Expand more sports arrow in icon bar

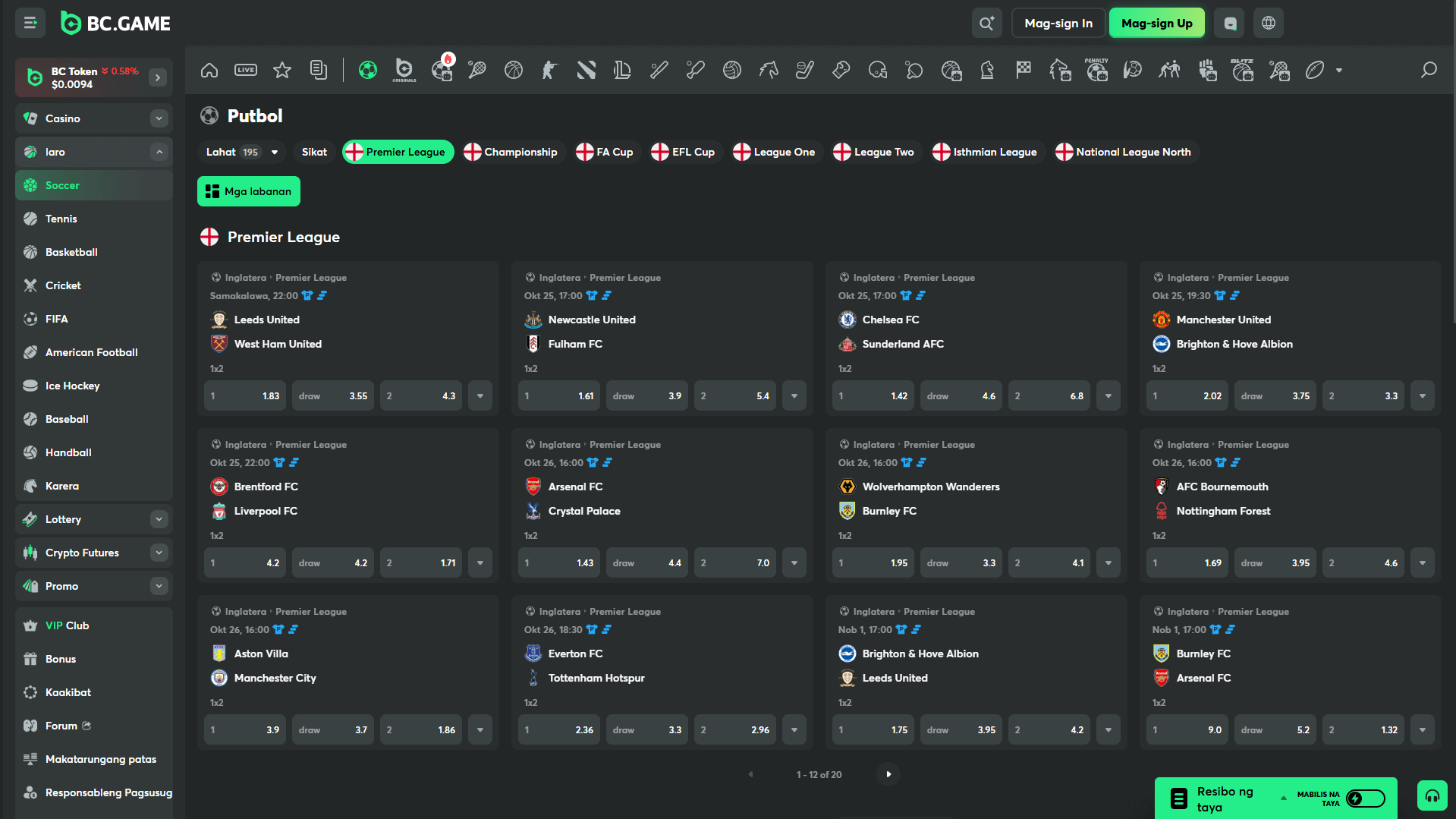click(x=1339, y=71)
